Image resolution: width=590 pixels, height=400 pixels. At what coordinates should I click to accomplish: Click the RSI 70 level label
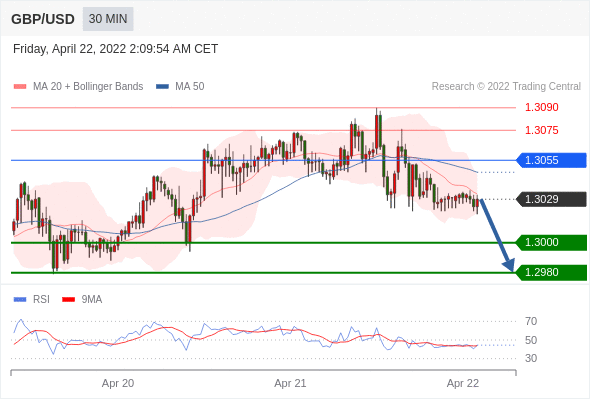pos(531,321)
